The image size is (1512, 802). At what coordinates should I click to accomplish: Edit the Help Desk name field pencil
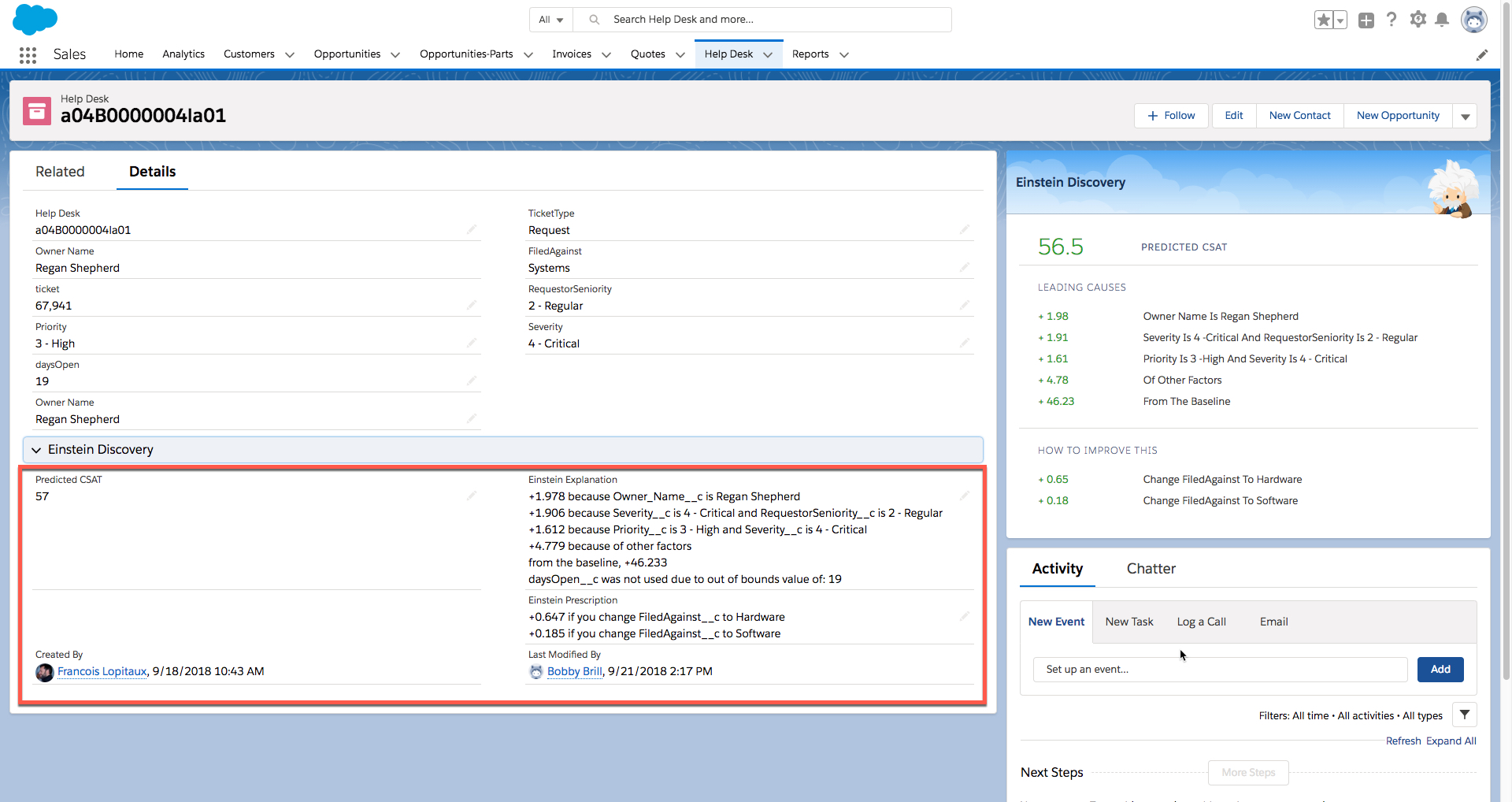(x=472, y=229)
